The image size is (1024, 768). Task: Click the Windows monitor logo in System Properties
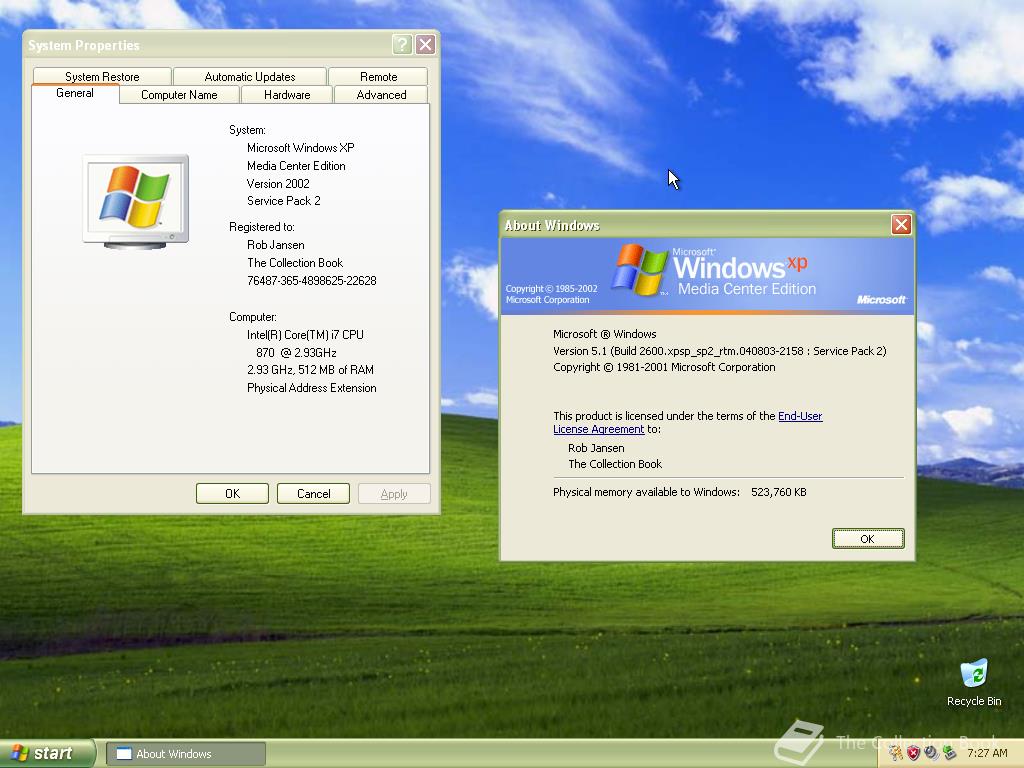pos(136,201)
